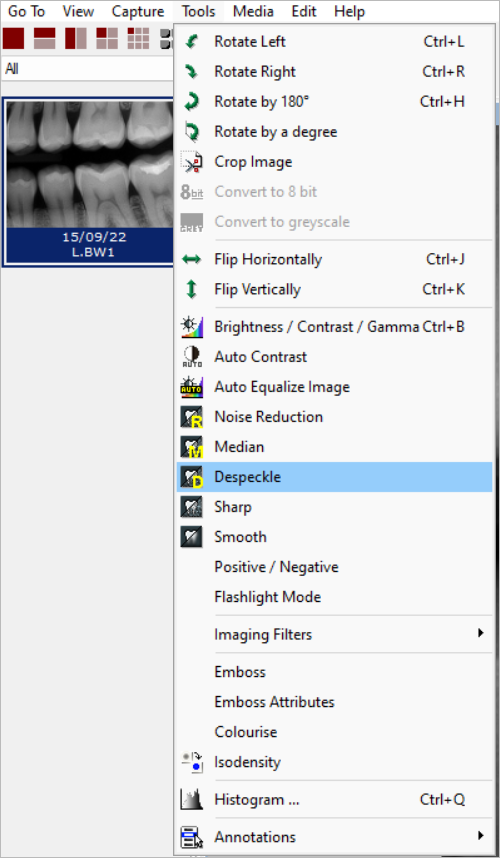Open the Media menu
This screenshot has height=858, width=500.
[253, 11]
